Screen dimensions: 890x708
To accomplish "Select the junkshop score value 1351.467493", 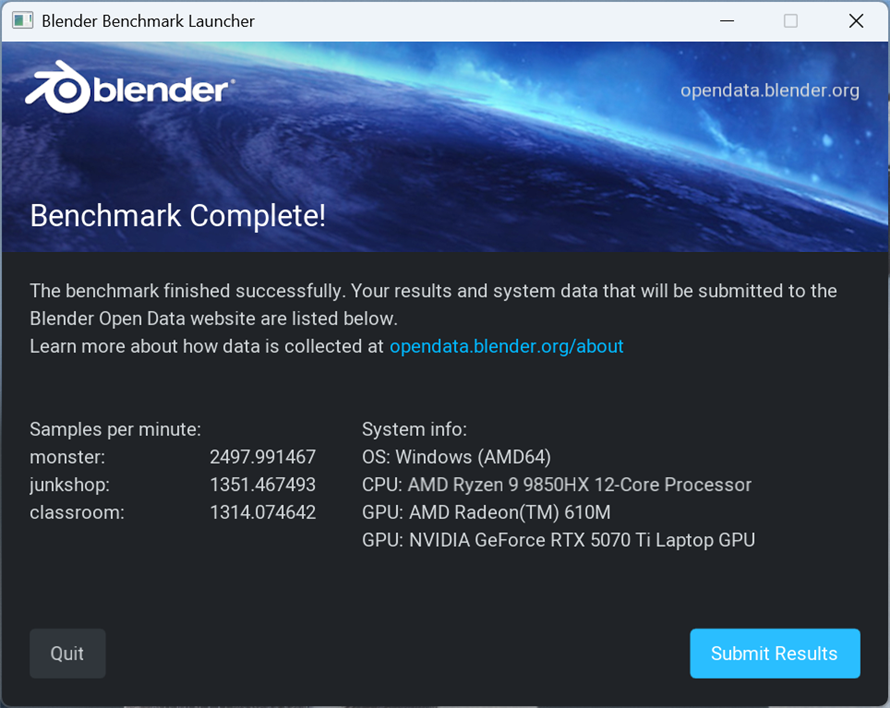I will click(x=263, y=485).
